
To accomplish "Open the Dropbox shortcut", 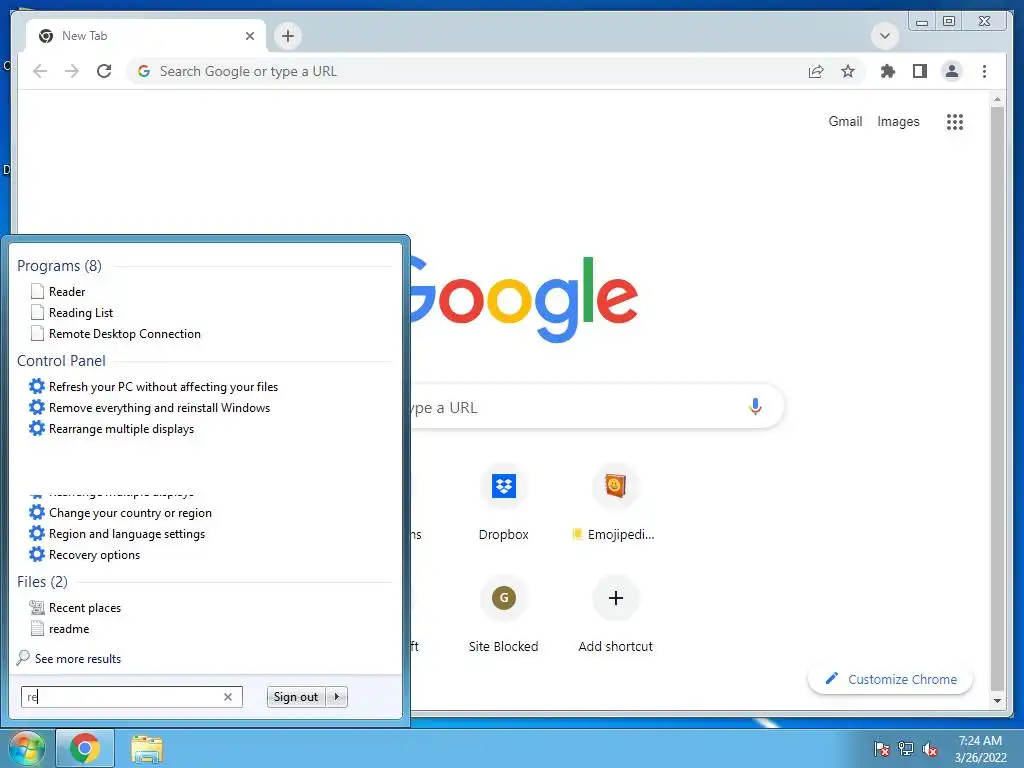I will [x=504, y=502].
